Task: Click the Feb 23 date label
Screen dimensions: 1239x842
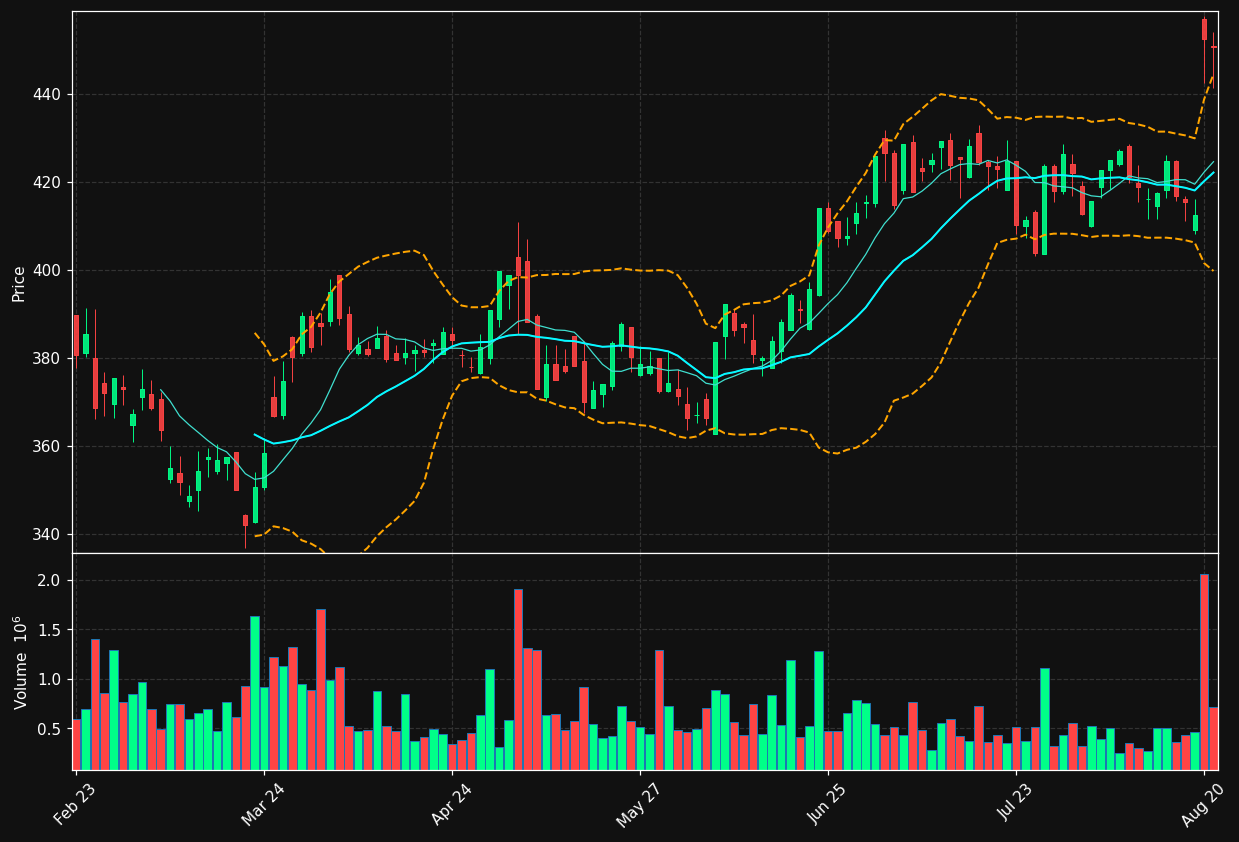Action: point(75,803)
